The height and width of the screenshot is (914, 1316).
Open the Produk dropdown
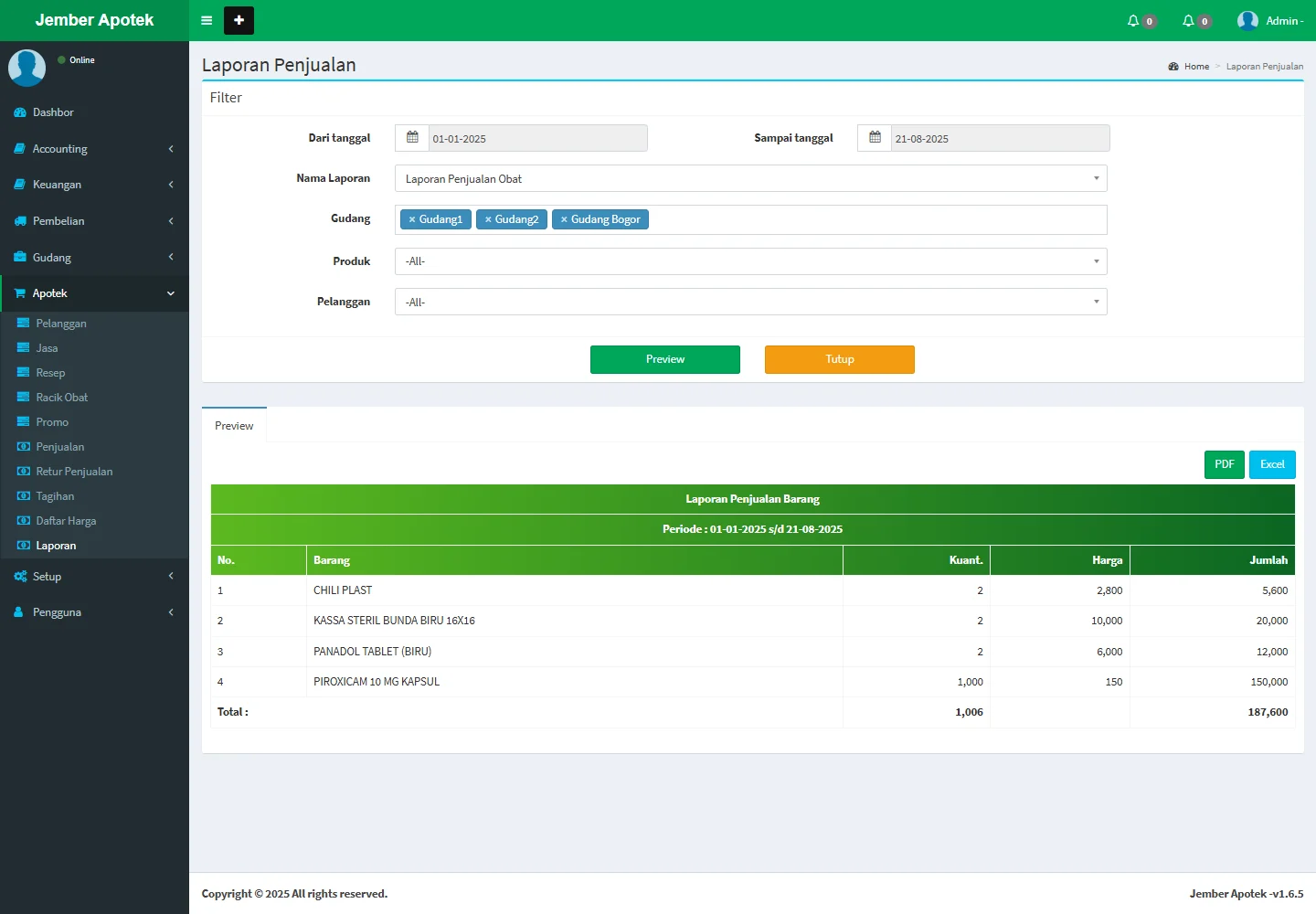click(x=750, y=261)
